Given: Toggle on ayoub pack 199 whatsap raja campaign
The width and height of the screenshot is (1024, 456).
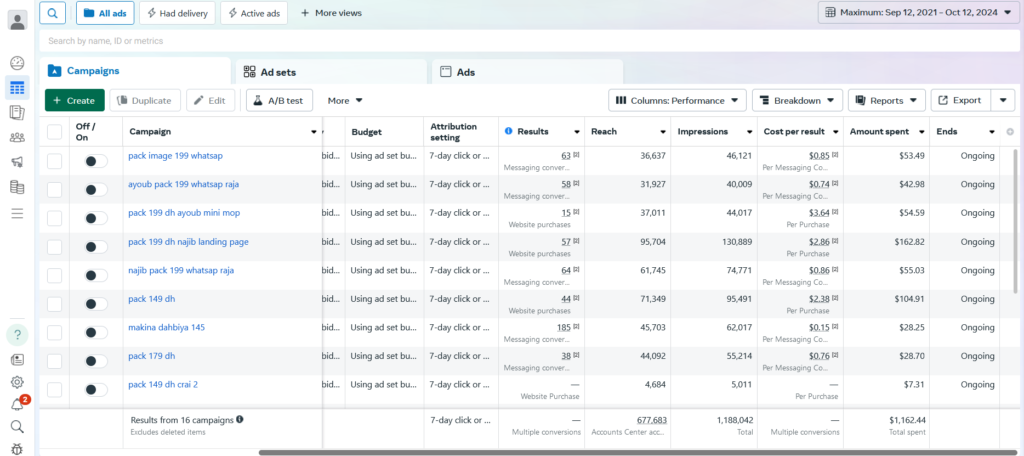Looking at the screenshot, I should pos(96,189).
